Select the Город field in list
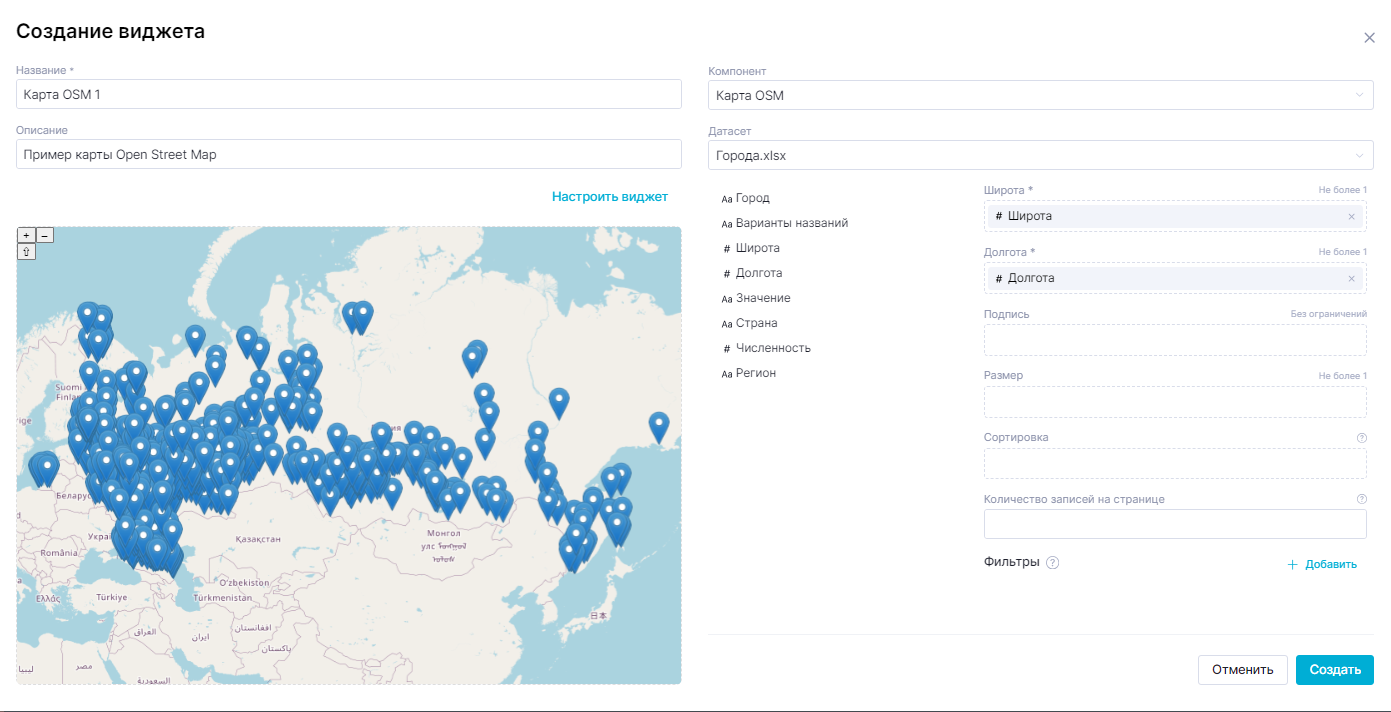The image size is (1391, 712). point(752,198)
